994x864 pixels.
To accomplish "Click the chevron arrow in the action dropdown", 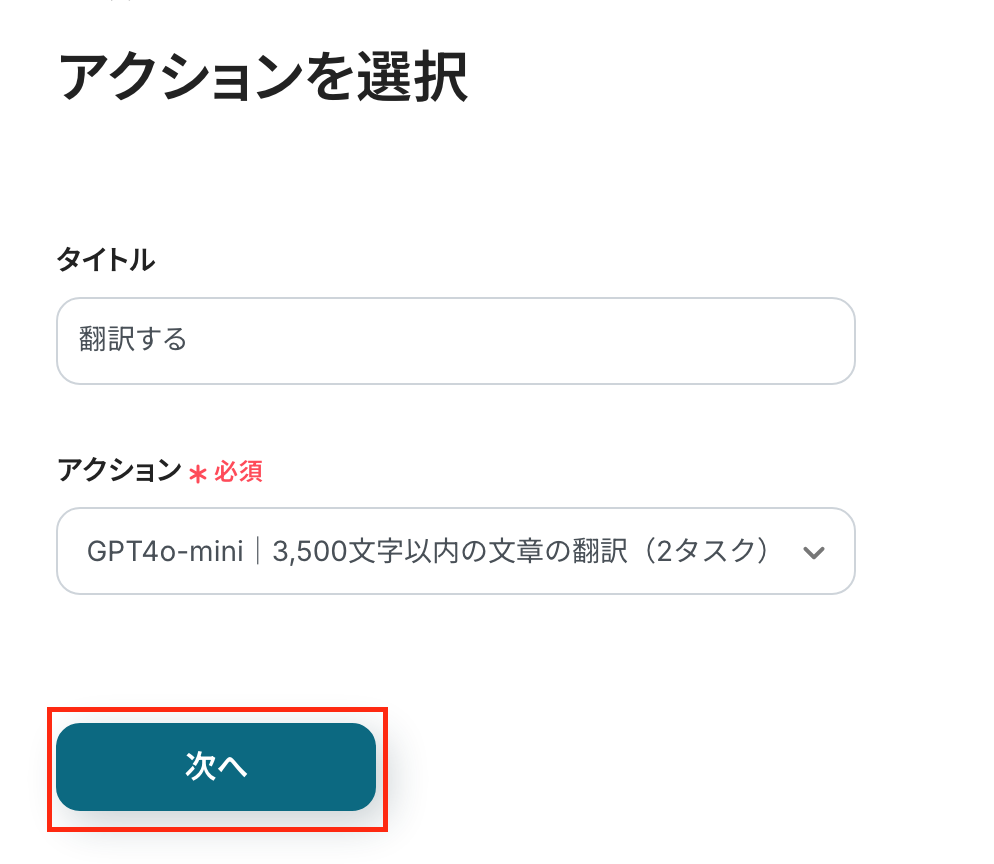I will click(814, 552).
